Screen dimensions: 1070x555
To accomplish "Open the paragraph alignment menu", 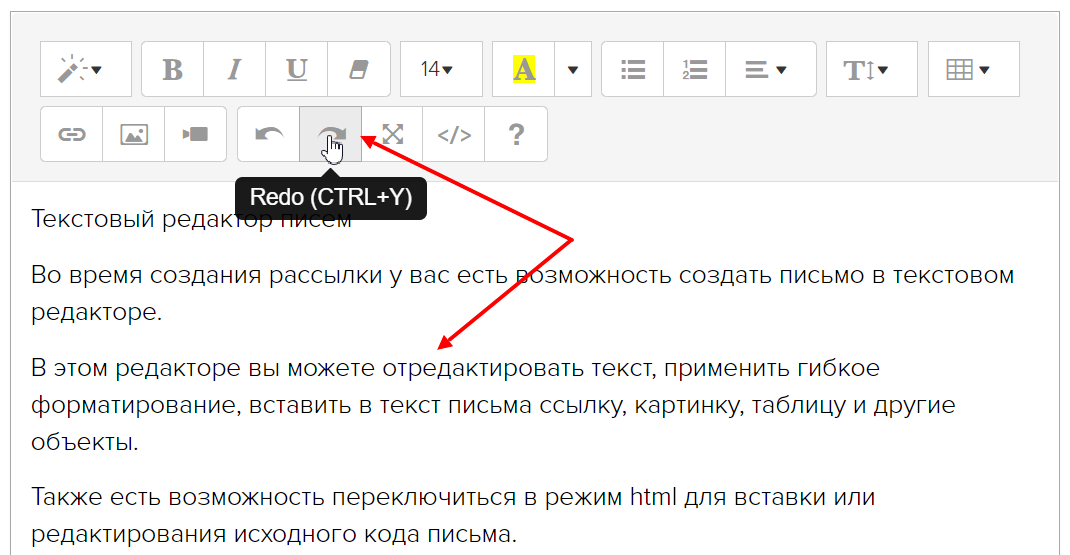I will [770, 69].
